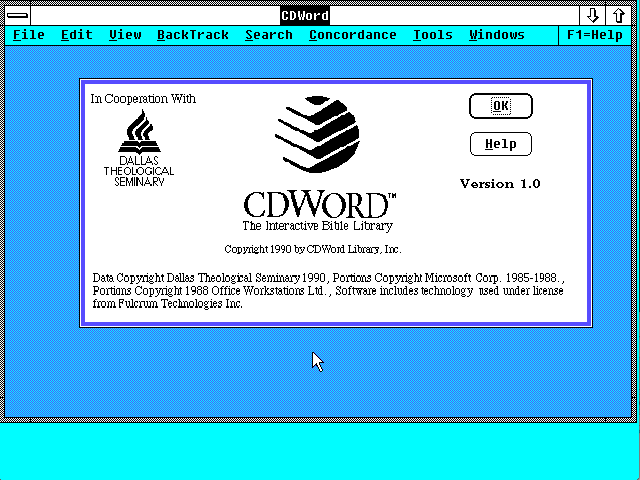
Task: Click the F1=Help menu item
Action: [x=595, y=35]
